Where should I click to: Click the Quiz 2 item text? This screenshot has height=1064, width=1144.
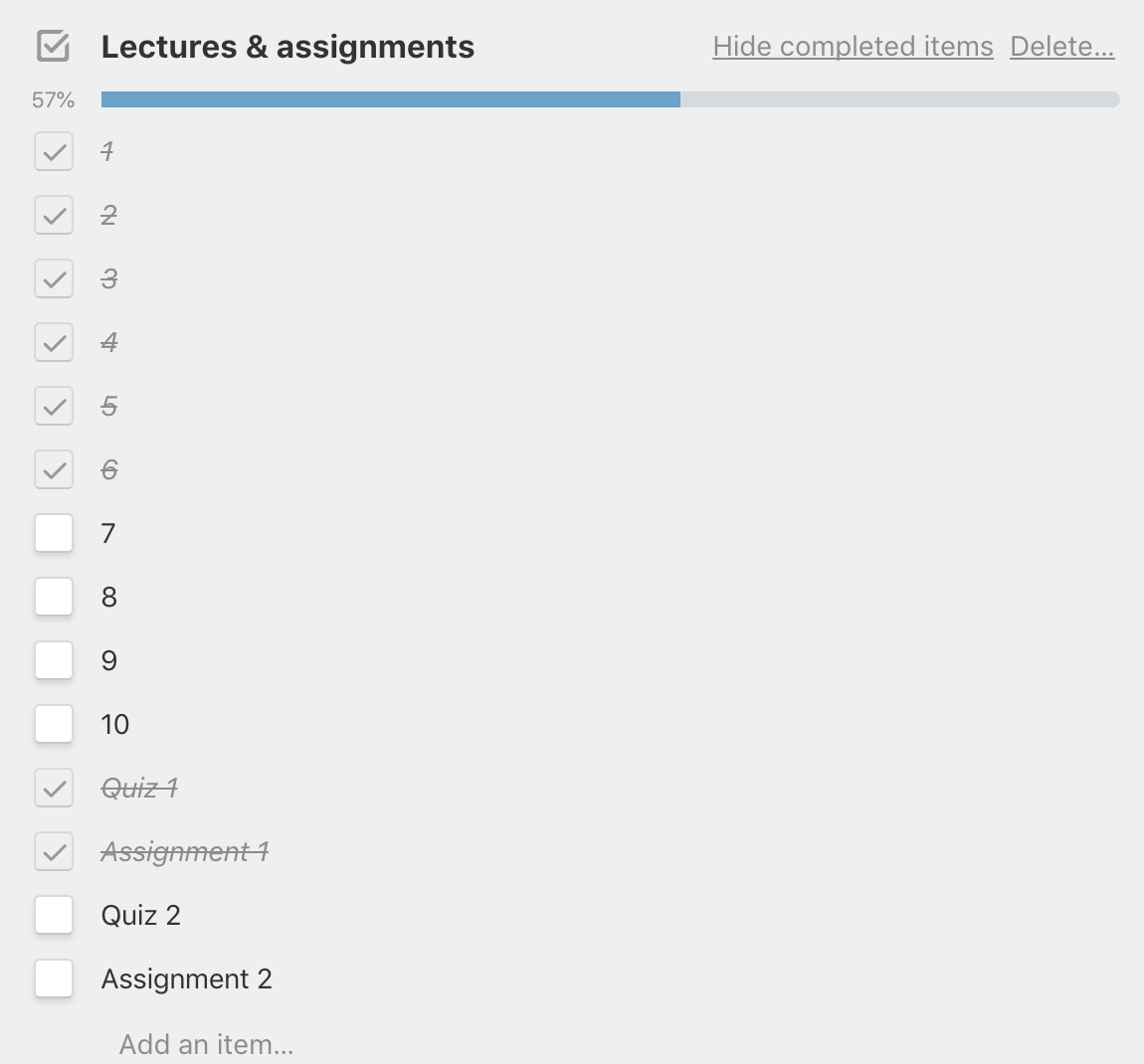tap(141, 915)
